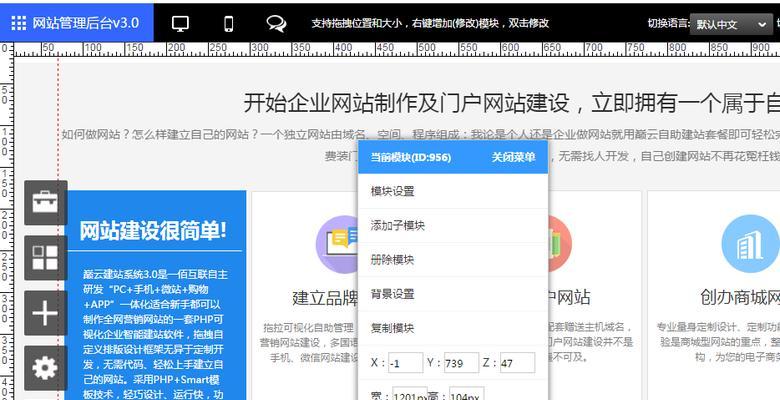This screenshot has width=780, height=400.
Task: Choose 模块设置 in the context menu
Action: 453,191
